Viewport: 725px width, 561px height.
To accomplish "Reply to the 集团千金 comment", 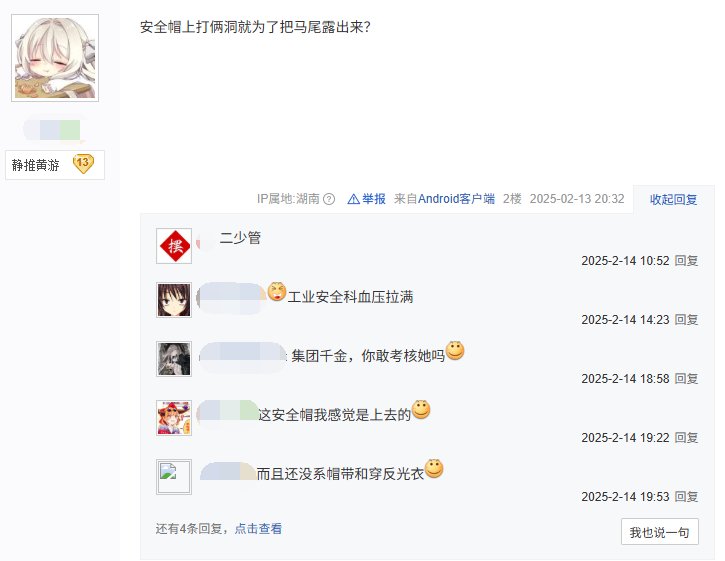I will pos(686,379).
